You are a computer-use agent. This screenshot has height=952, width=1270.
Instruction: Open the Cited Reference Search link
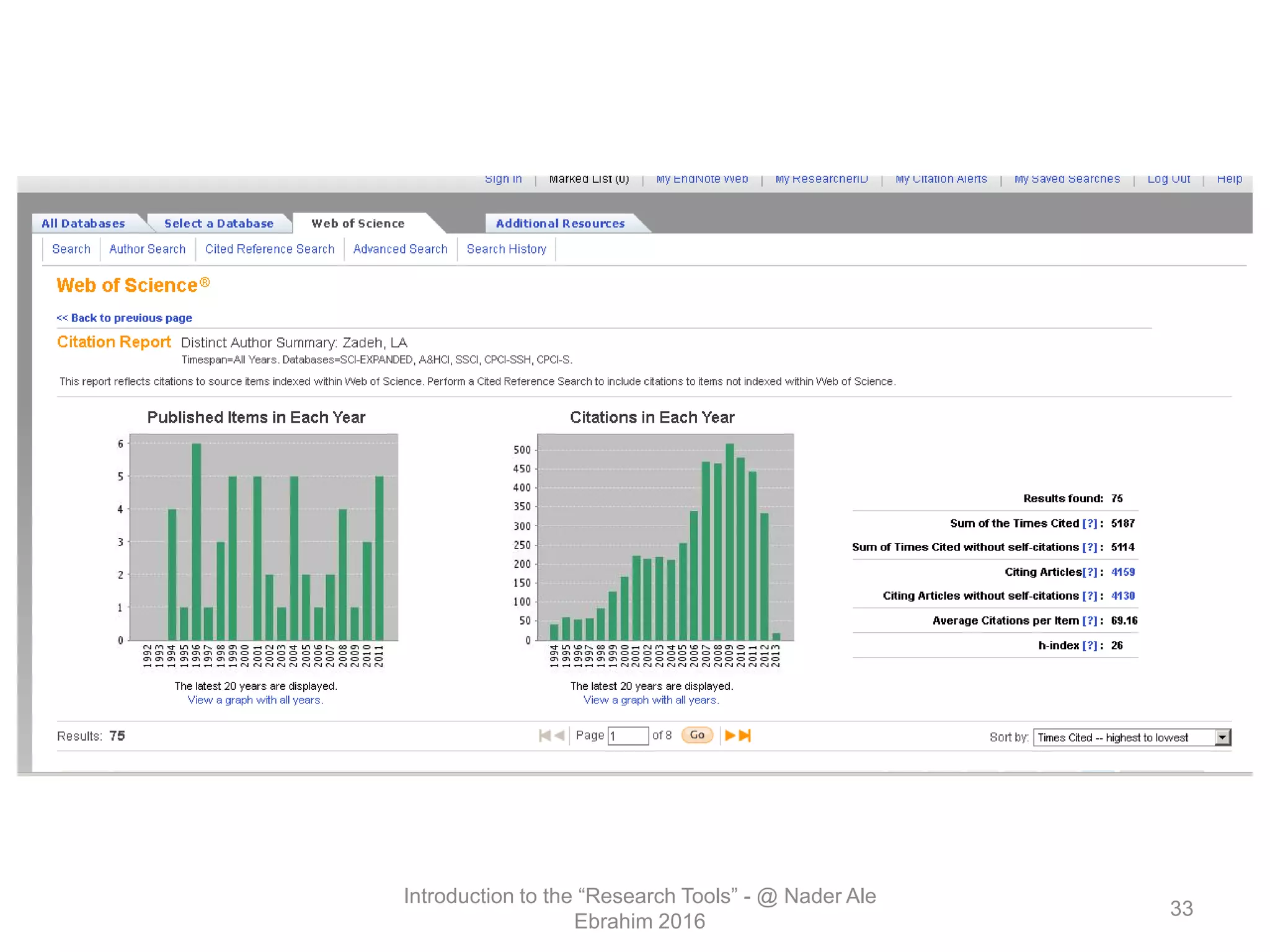270,249
